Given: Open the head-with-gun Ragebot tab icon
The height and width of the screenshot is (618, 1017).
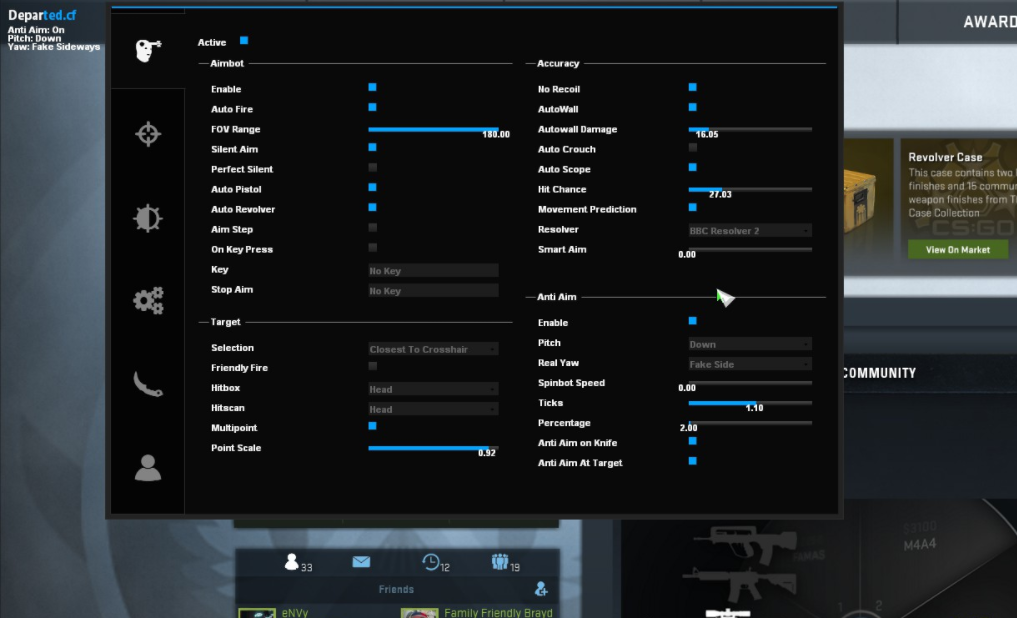Looking at the screenshot, I should point(148,50).
